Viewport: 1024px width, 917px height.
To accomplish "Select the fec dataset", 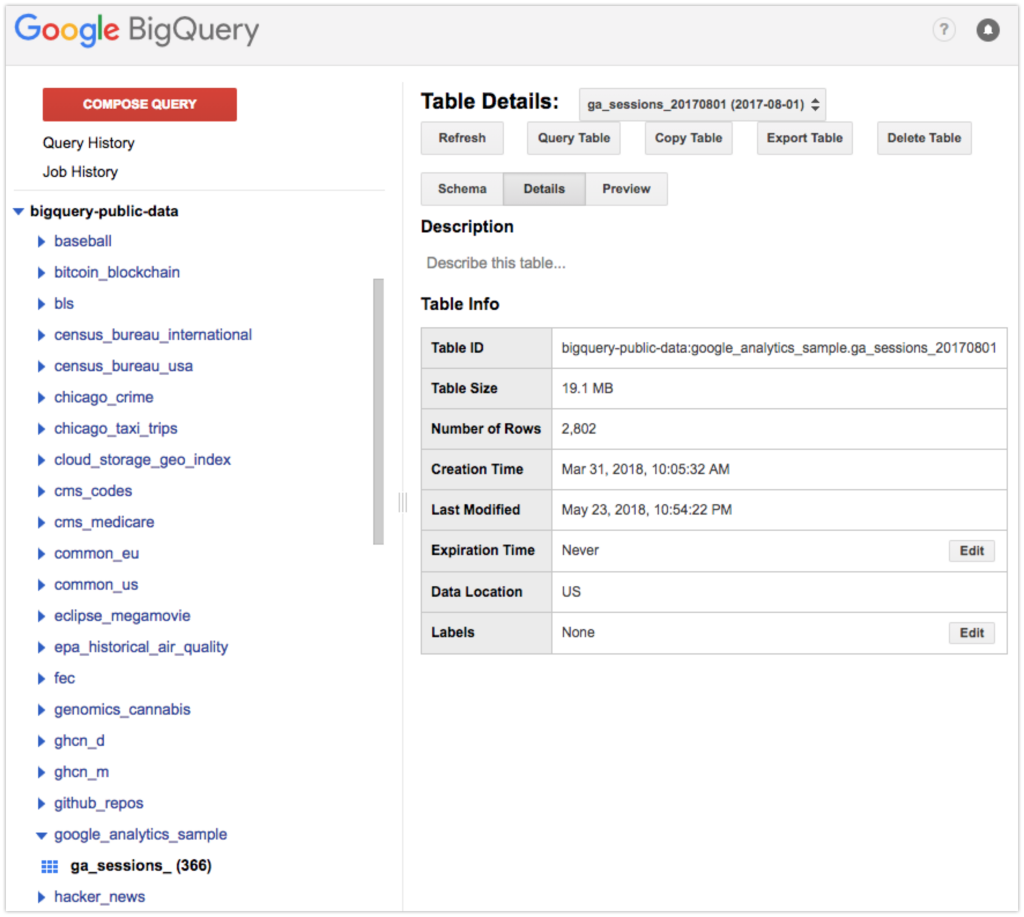I will (64, 679).
